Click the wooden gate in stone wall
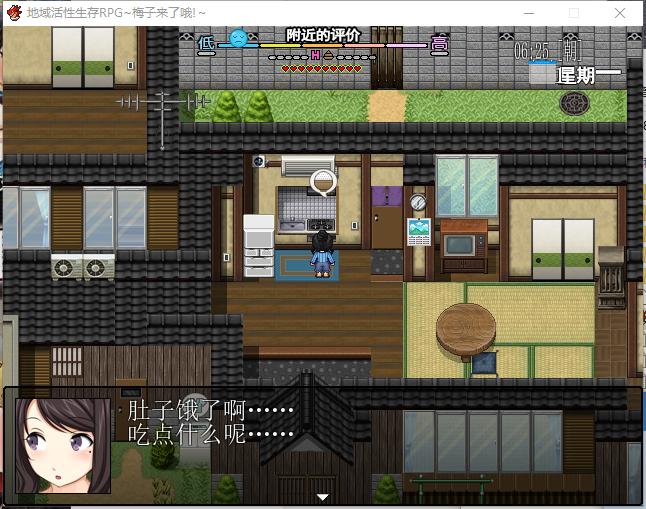The image size is (646, 509). [386, 58]
